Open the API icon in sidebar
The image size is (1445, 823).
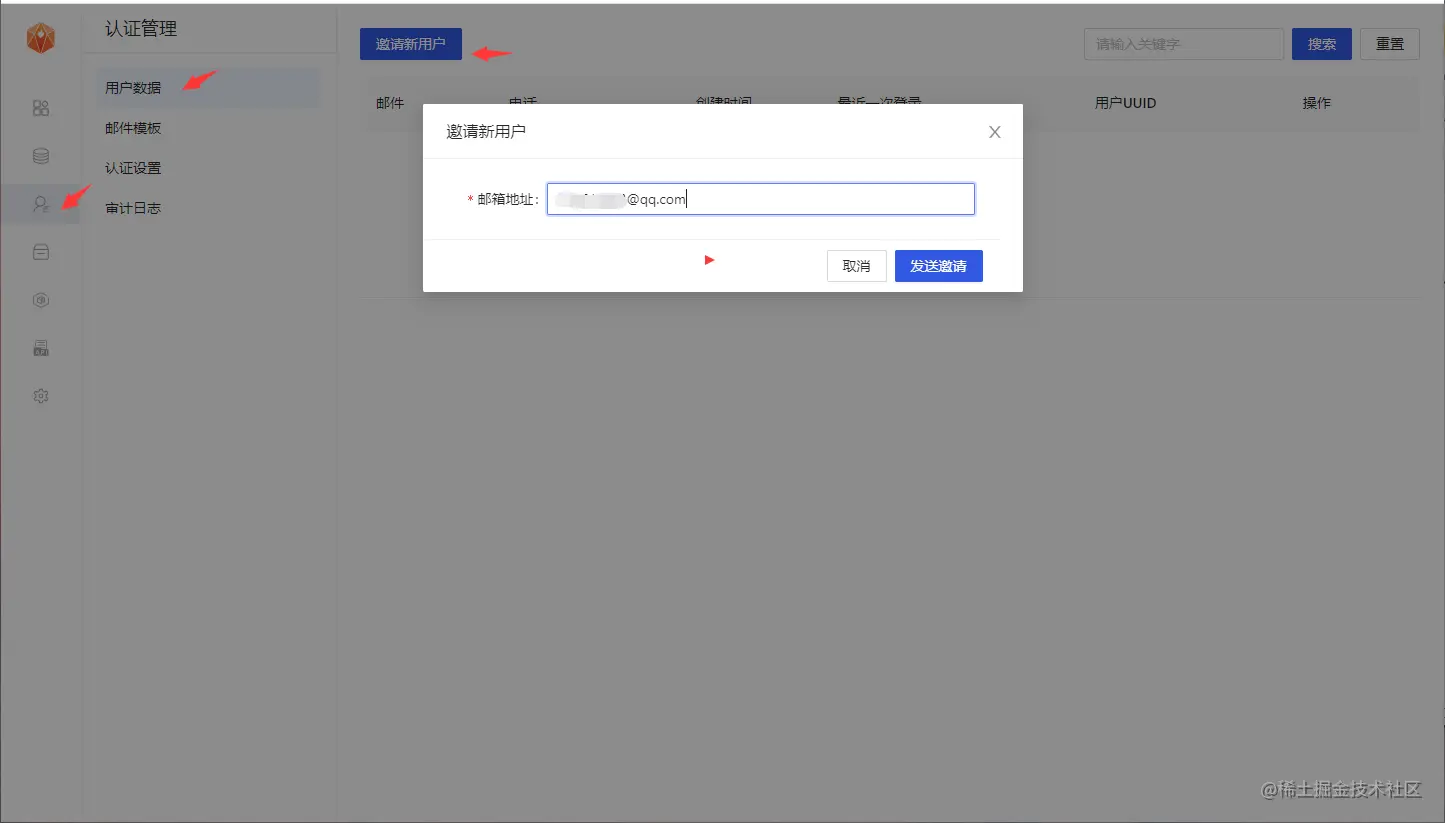(41, 348)
